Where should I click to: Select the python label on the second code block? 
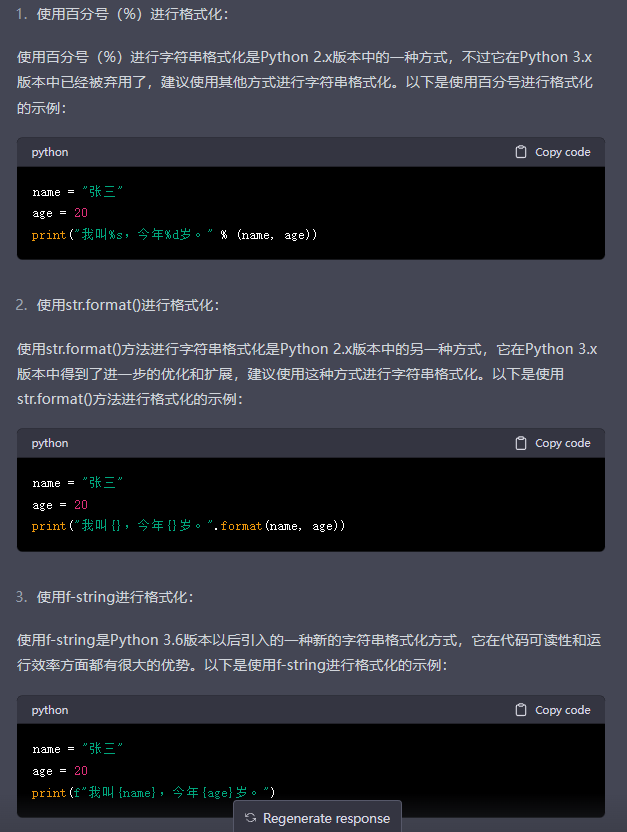point(49,442)
